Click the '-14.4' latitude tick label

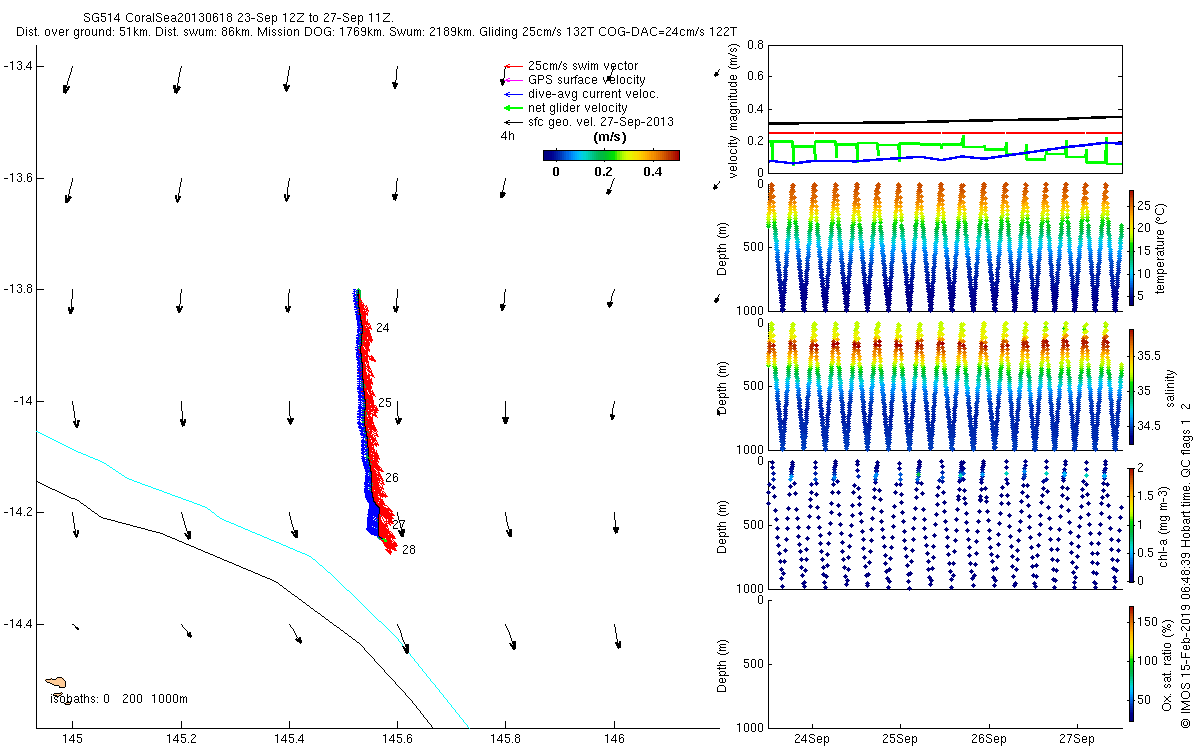click(x=17, y=624)
